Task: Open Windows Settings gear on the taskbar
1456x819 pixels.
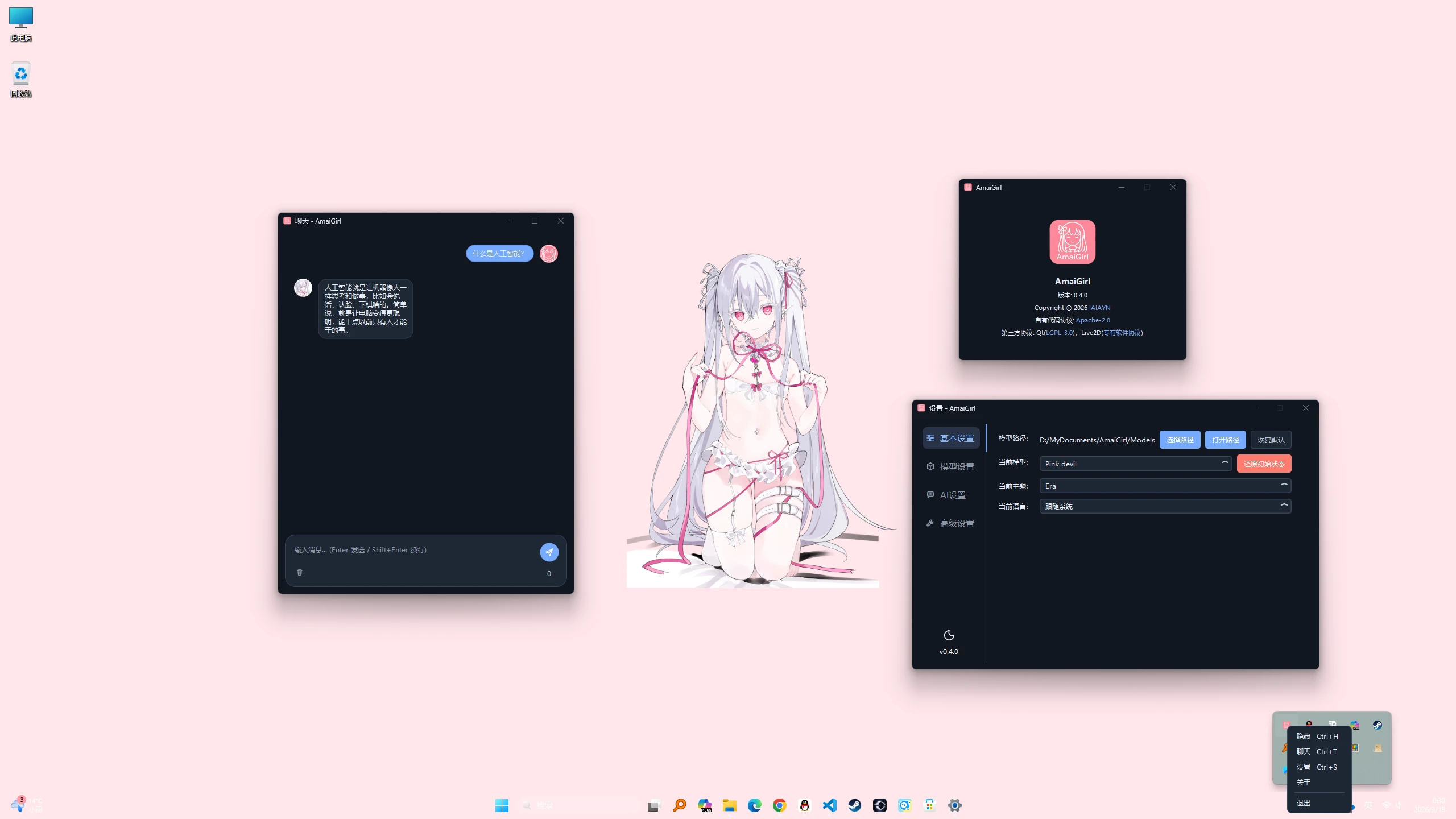Action: (955, 805)
